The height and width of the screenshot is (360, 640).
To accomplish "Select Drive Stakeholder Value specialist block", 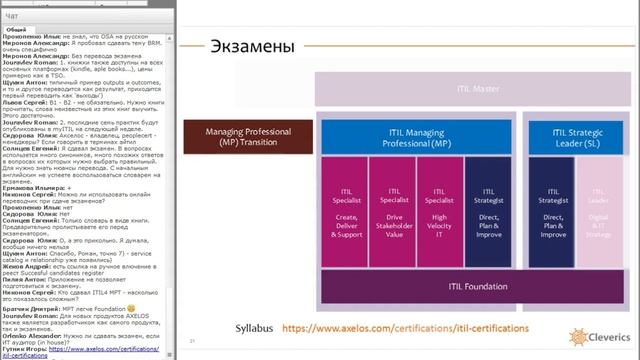I will coord(393,212).
